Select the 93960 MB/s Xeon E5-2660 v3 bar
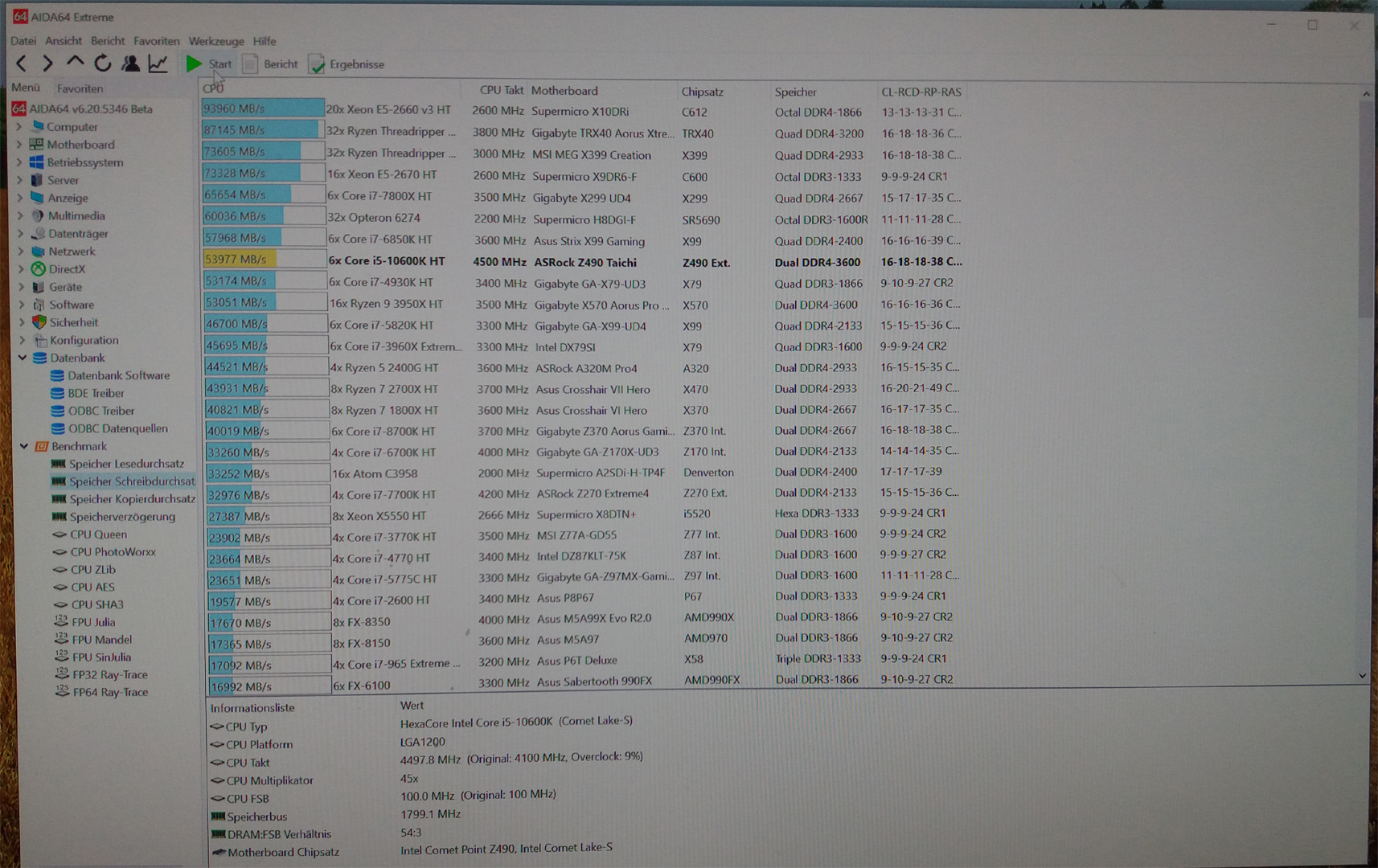 tap(262, 108)
